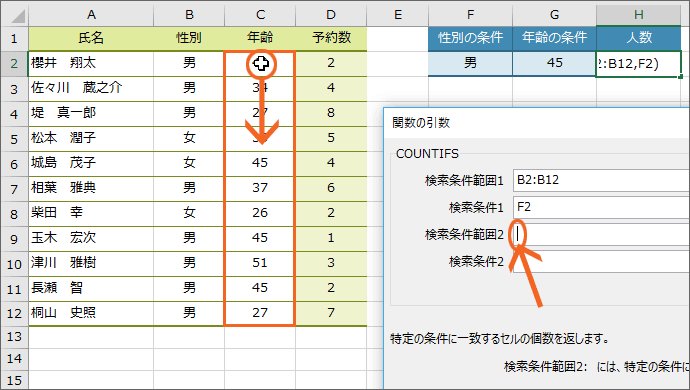This screenshot has width=690, height=390.
Task: Select row 5 header
Action: pos(14,139)
